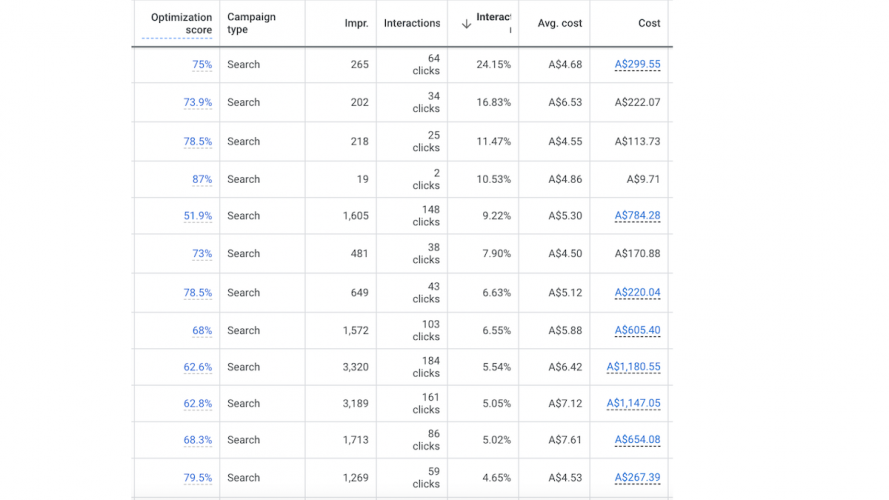This screenshot has height=500, width=889.
Task: Sort by Optimization score column header
Action: (x=181, y=23)
